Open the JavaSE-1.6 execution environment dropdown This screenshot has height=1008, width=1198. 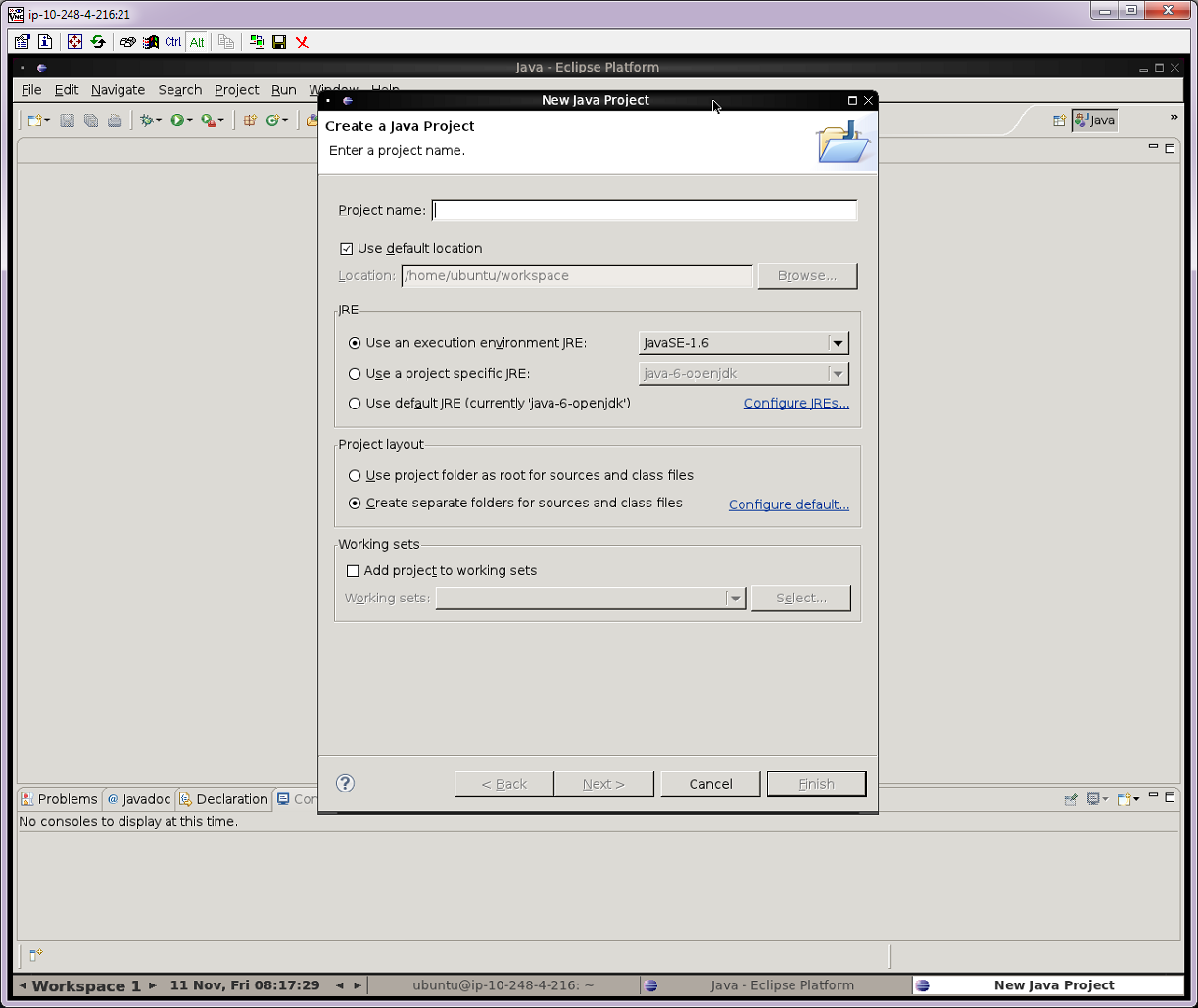click(x=838, y=343)
